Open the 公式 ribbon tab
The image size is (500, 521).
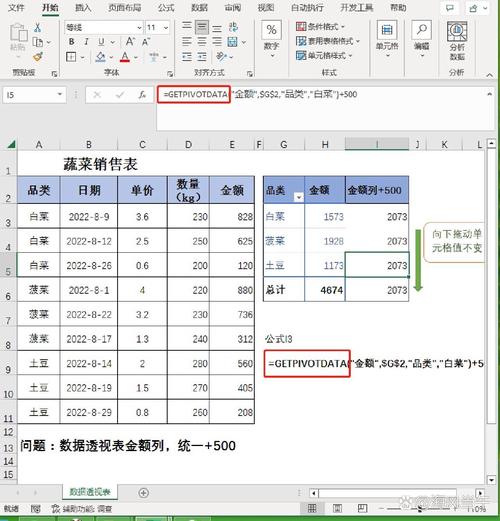[x=166, y=7]
